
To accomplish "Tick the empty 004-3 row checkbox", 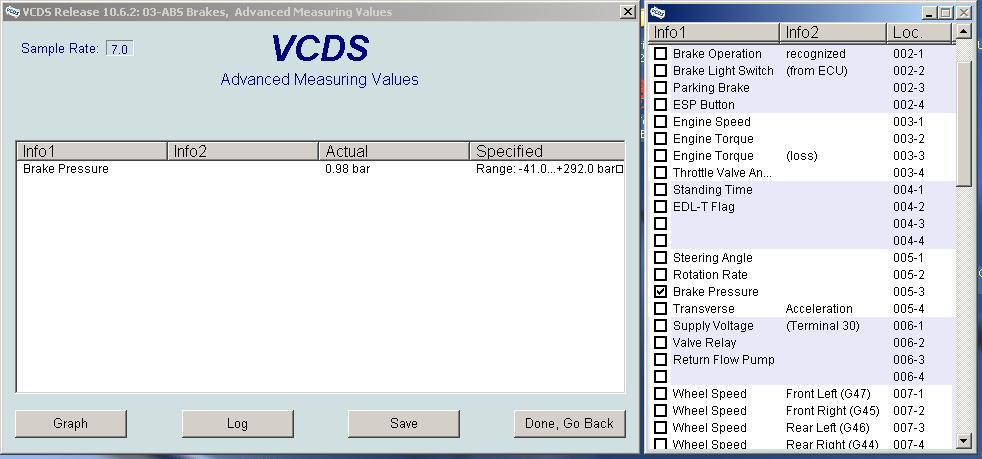I will pyautogui.click(x=660, y=224).
